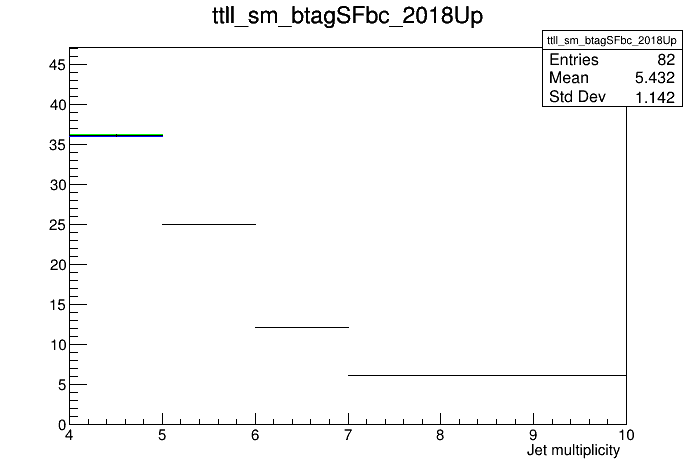Click y-axis label 45
The image size is (696, 472).
57,65
